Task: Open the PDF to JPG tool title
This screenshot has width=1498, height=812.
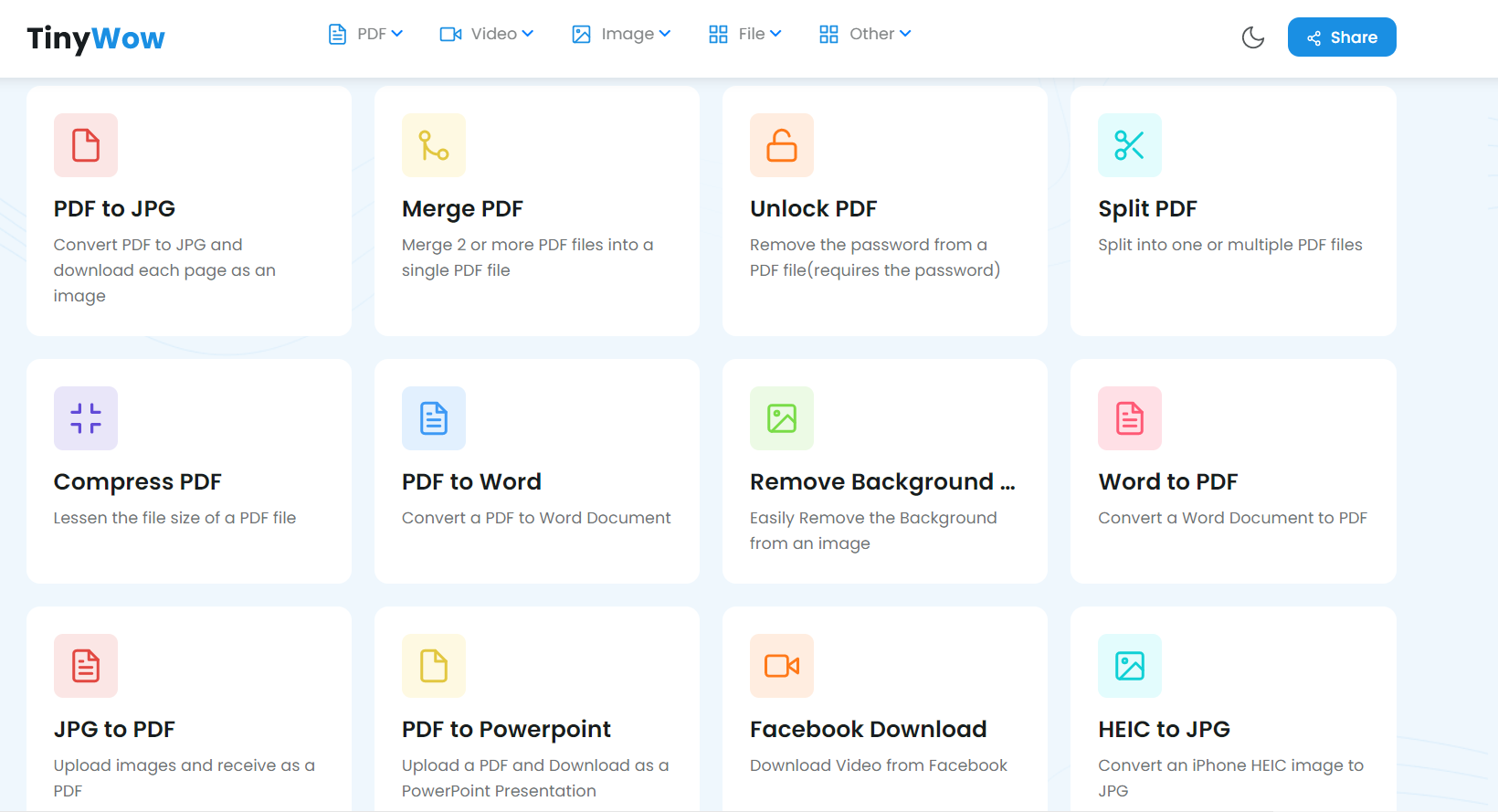Action: (x=114, y=209)
